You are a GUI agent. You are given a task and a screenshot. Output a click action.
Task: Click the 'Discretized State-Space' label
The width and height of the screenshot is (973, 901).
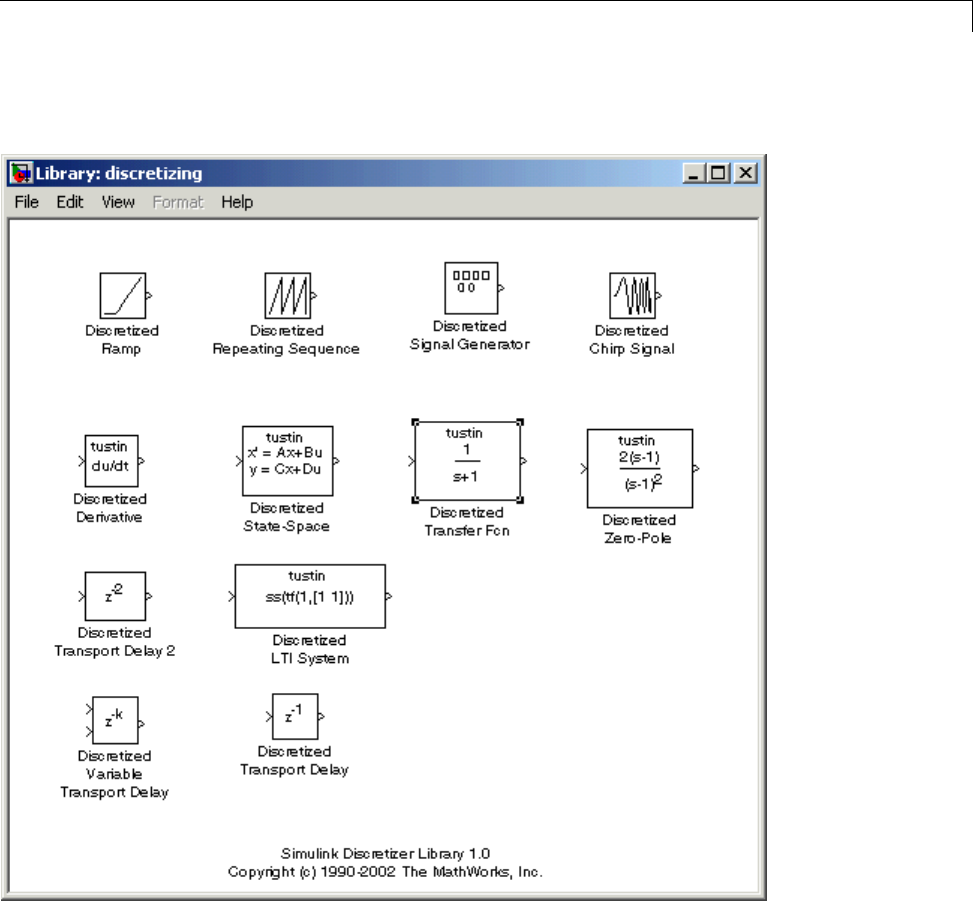pos(286,517)
